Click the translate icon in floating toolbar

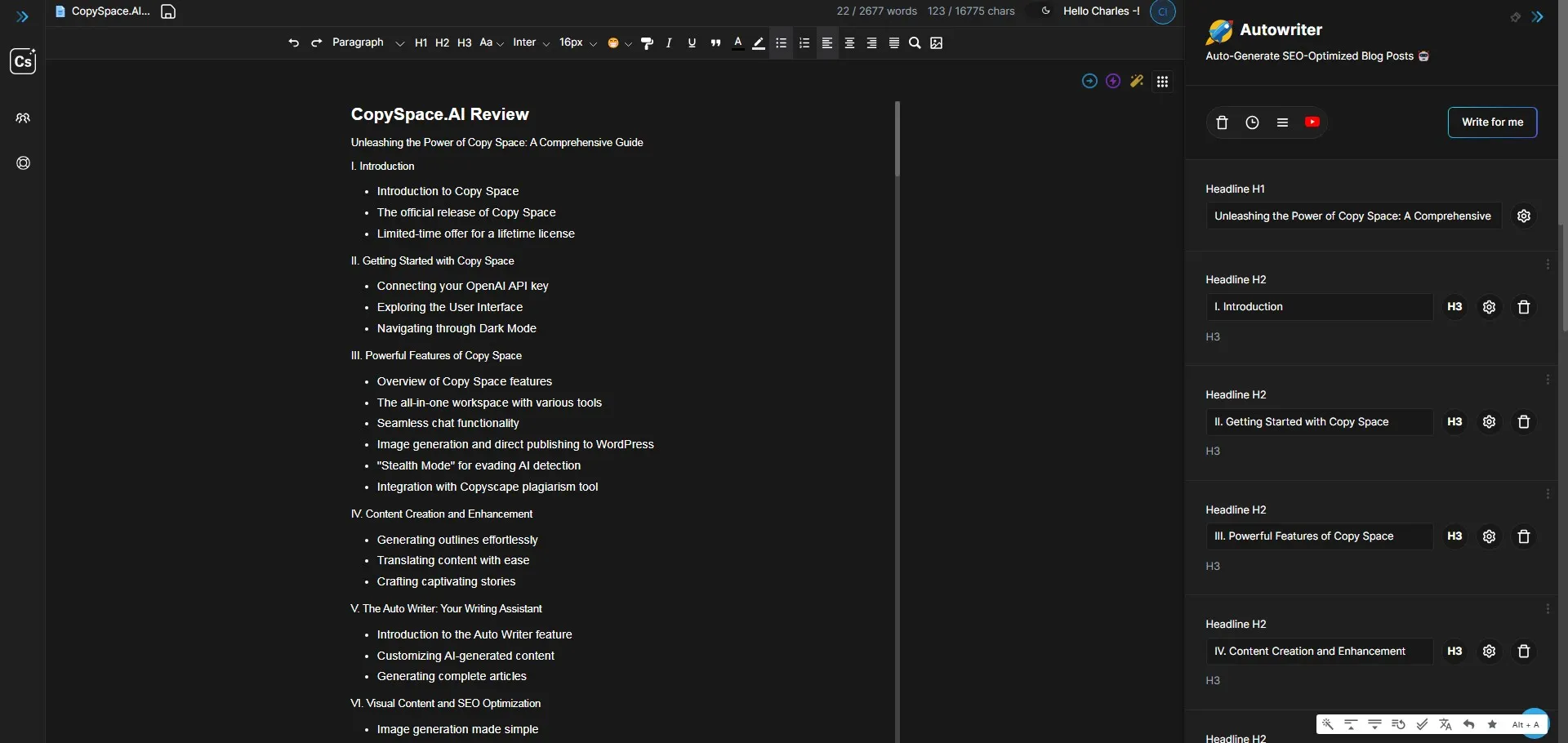(x=1445, y=724)
